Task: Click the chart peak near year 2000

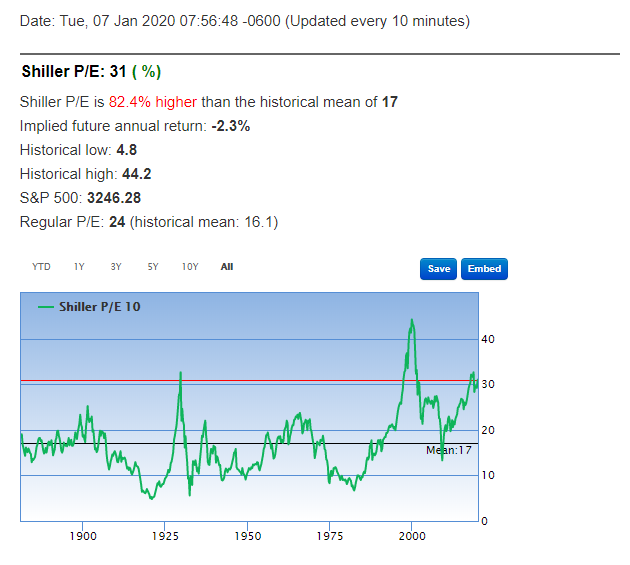Action: (412, 320)
